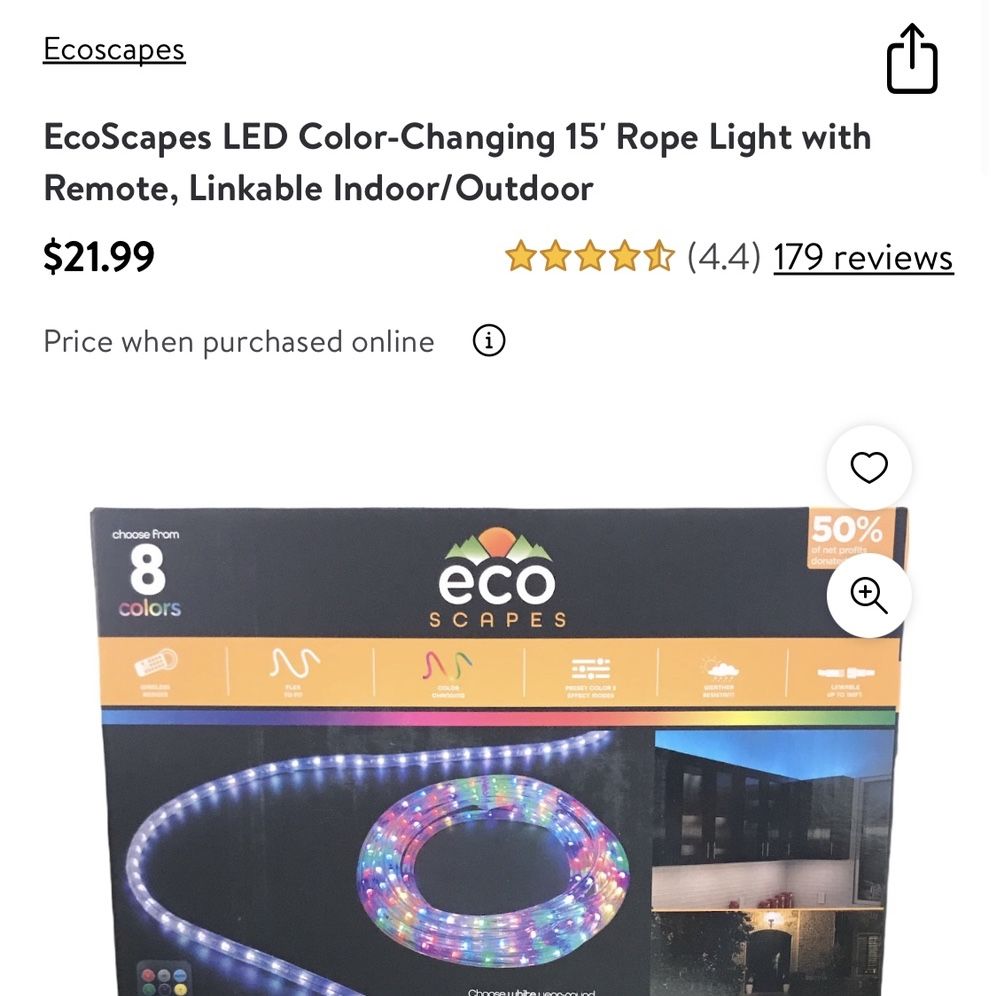The height and width of the screenshot is (996, 996).
Task: Tap the wireless remote icon on orange strip
Action: click(156, 664)
